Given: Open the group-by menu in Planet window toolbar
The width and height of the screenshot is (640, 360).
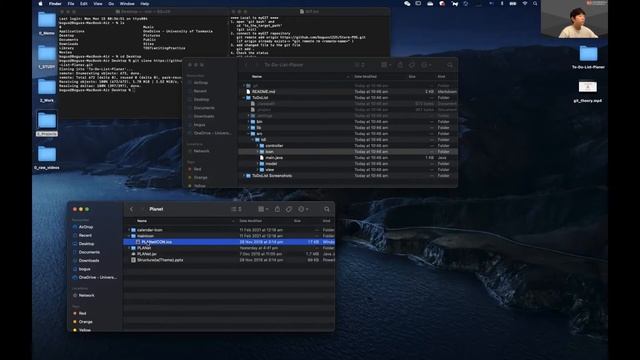Looking at the screenshot, I should point(263,209).
